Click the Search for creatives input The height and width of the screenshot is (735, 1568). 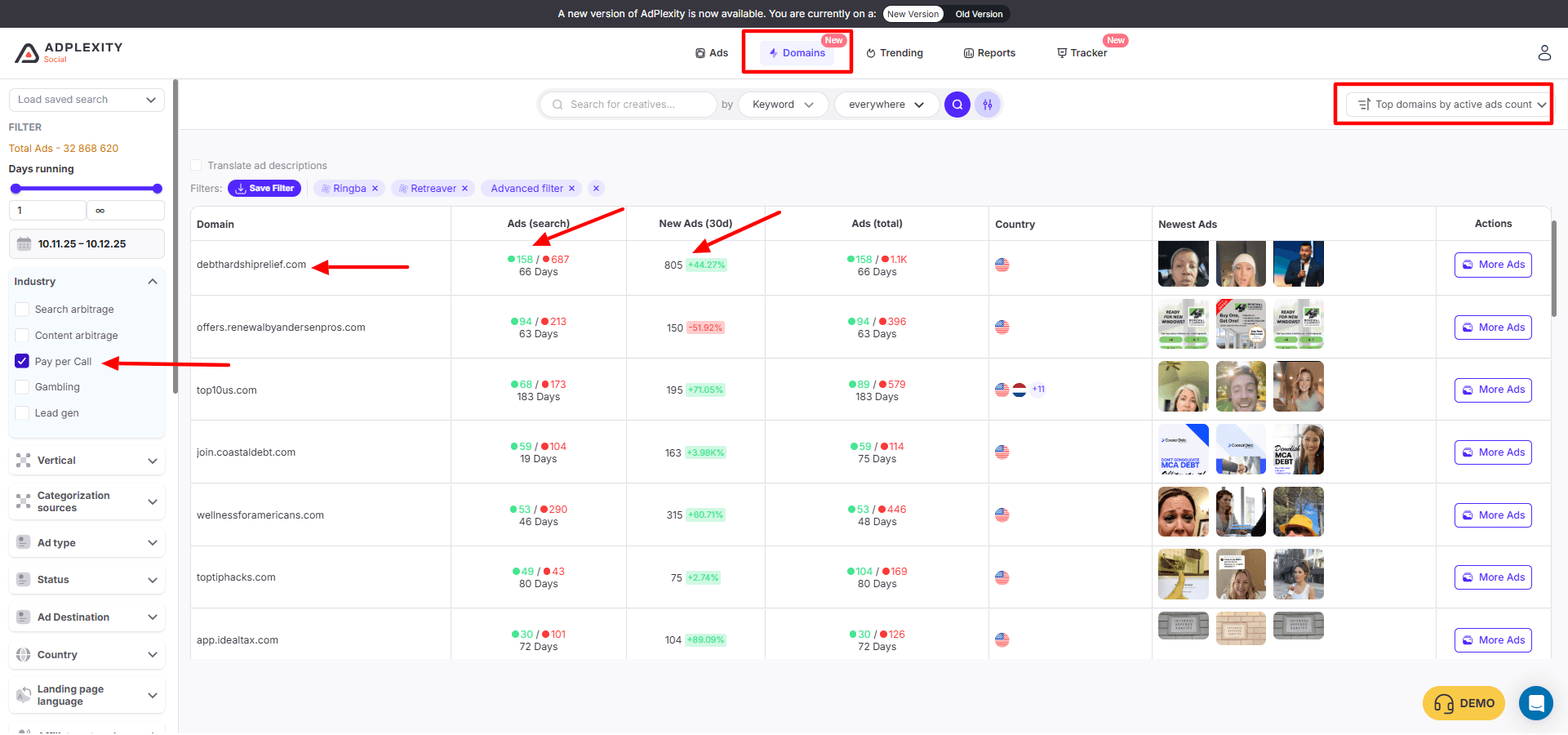(629, 105)
